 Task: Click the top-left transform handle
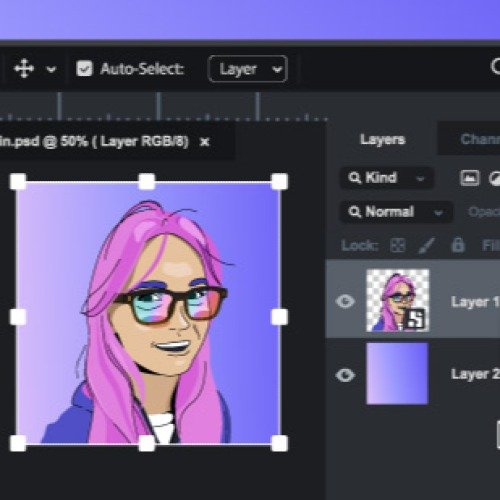click(18, 182)
